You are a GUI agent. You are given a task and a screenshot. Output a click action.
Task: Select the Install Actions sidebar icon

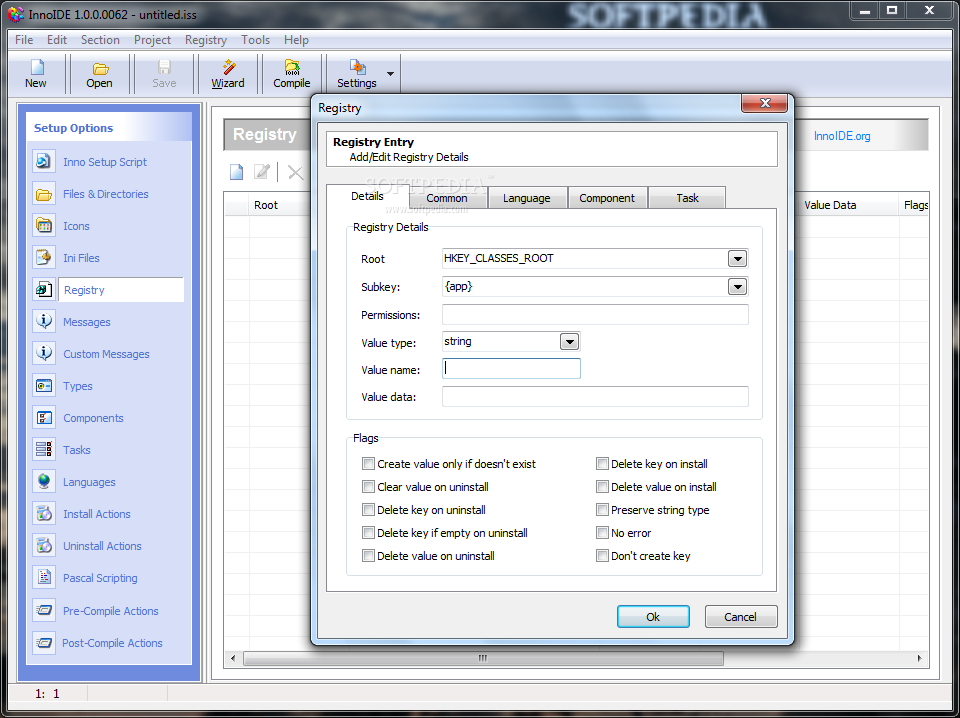pyautogui.click(x=44, y=514)
